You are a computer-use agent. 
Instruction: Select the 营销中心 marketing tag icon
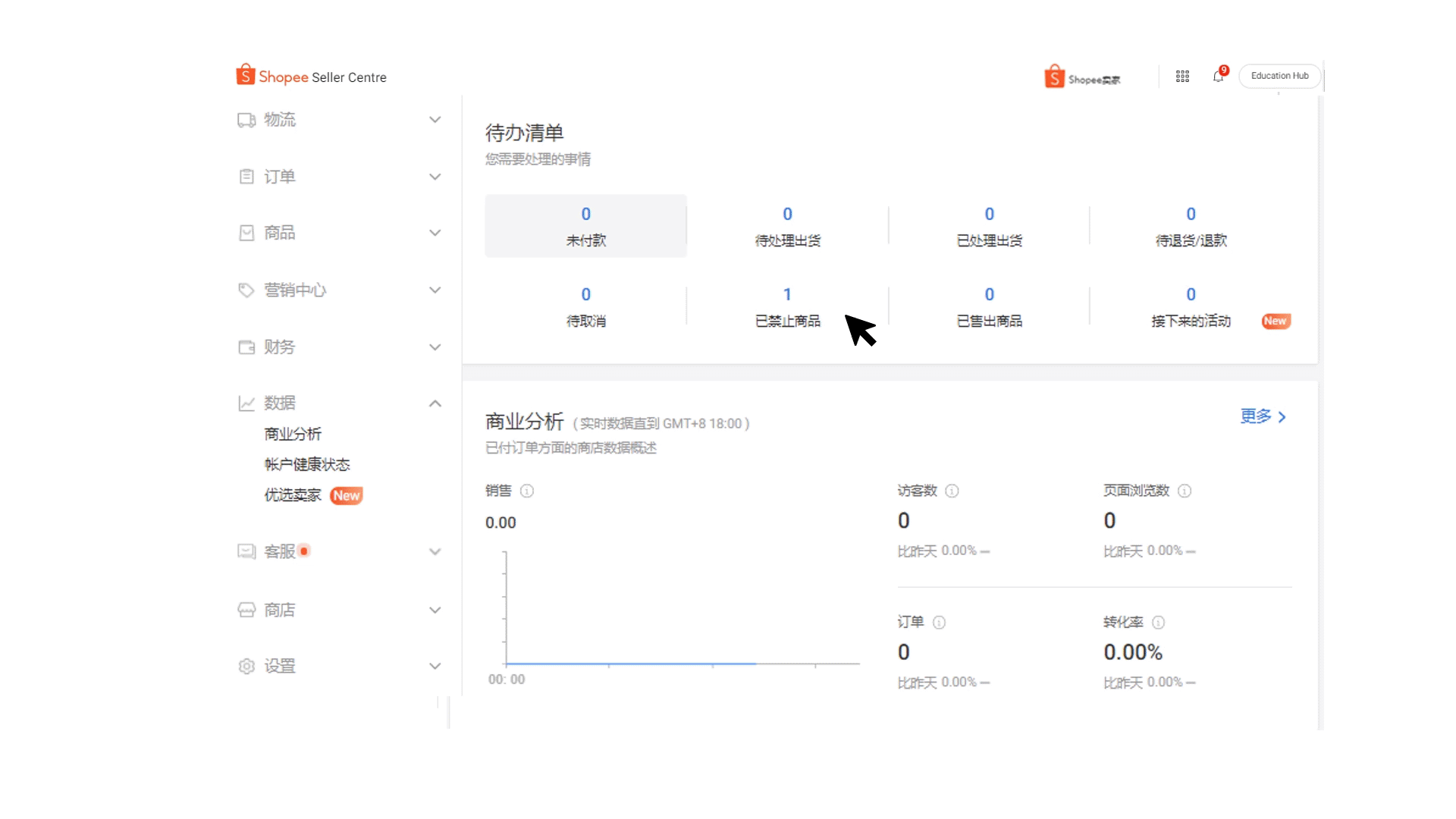tap(246, 290)
